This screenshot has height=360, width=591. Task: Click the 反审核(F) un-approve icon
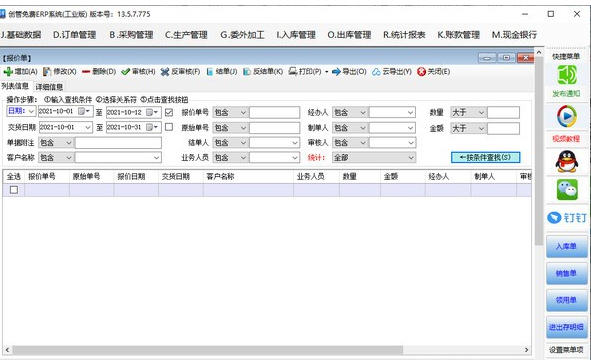pyautogui.click(x=165, y=72)
